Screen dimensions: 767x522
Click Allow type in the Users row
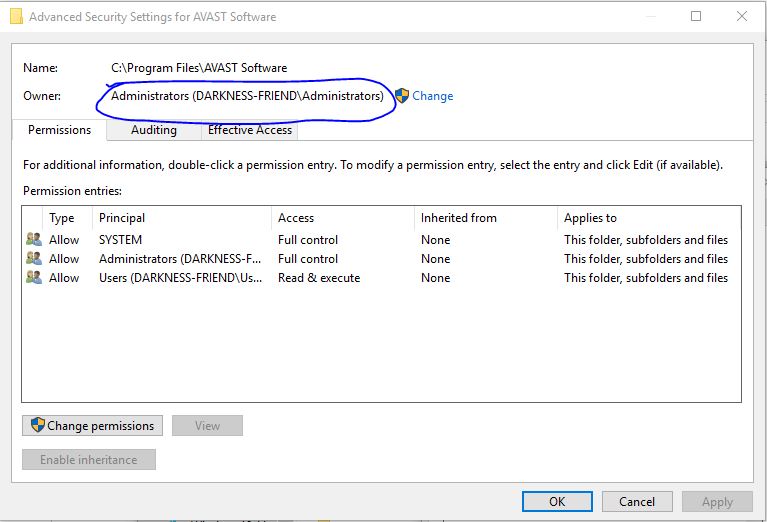point(64,278)
